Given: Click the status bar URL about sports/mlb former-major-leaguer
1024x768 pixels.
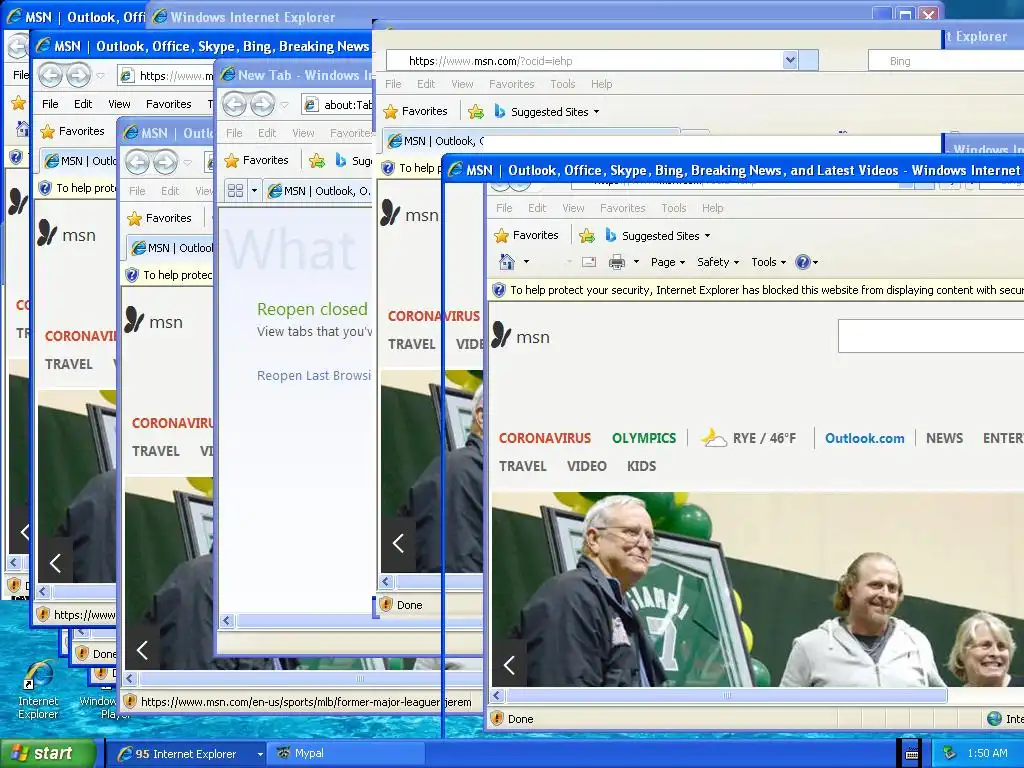Looking at the screenshot, I should tap(306, 702).
